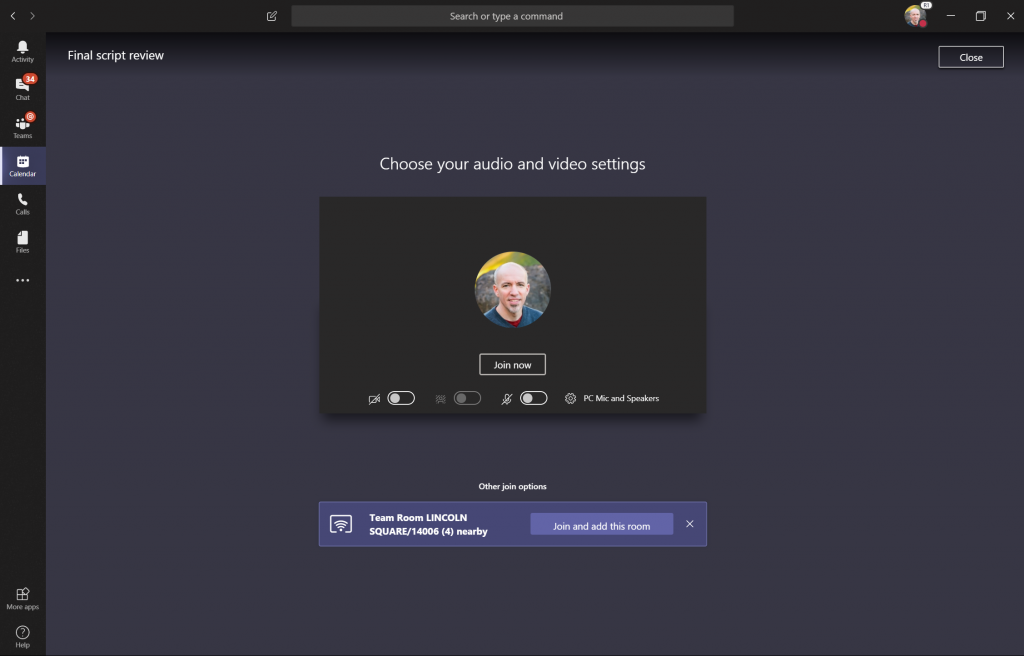Expand the sidebar ellipsis for more apps
1024x656 pixels.
pyautogui.click(x=22, y=281)
